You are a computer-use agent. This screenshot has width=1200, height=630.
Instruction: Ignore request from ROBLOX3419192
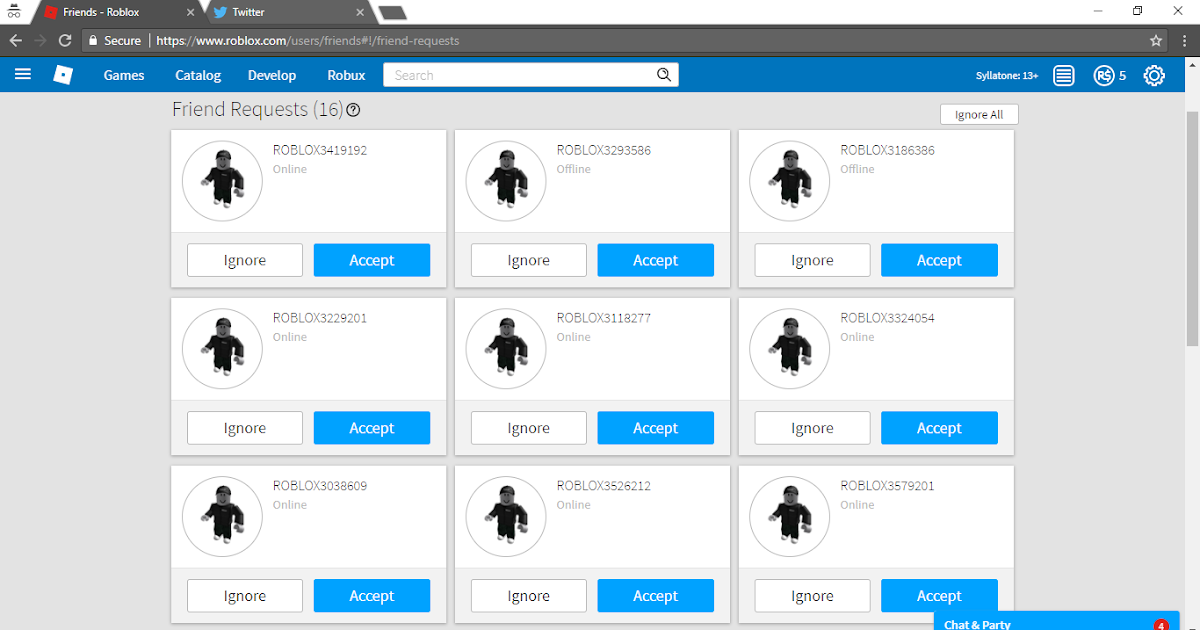point(245,260)
